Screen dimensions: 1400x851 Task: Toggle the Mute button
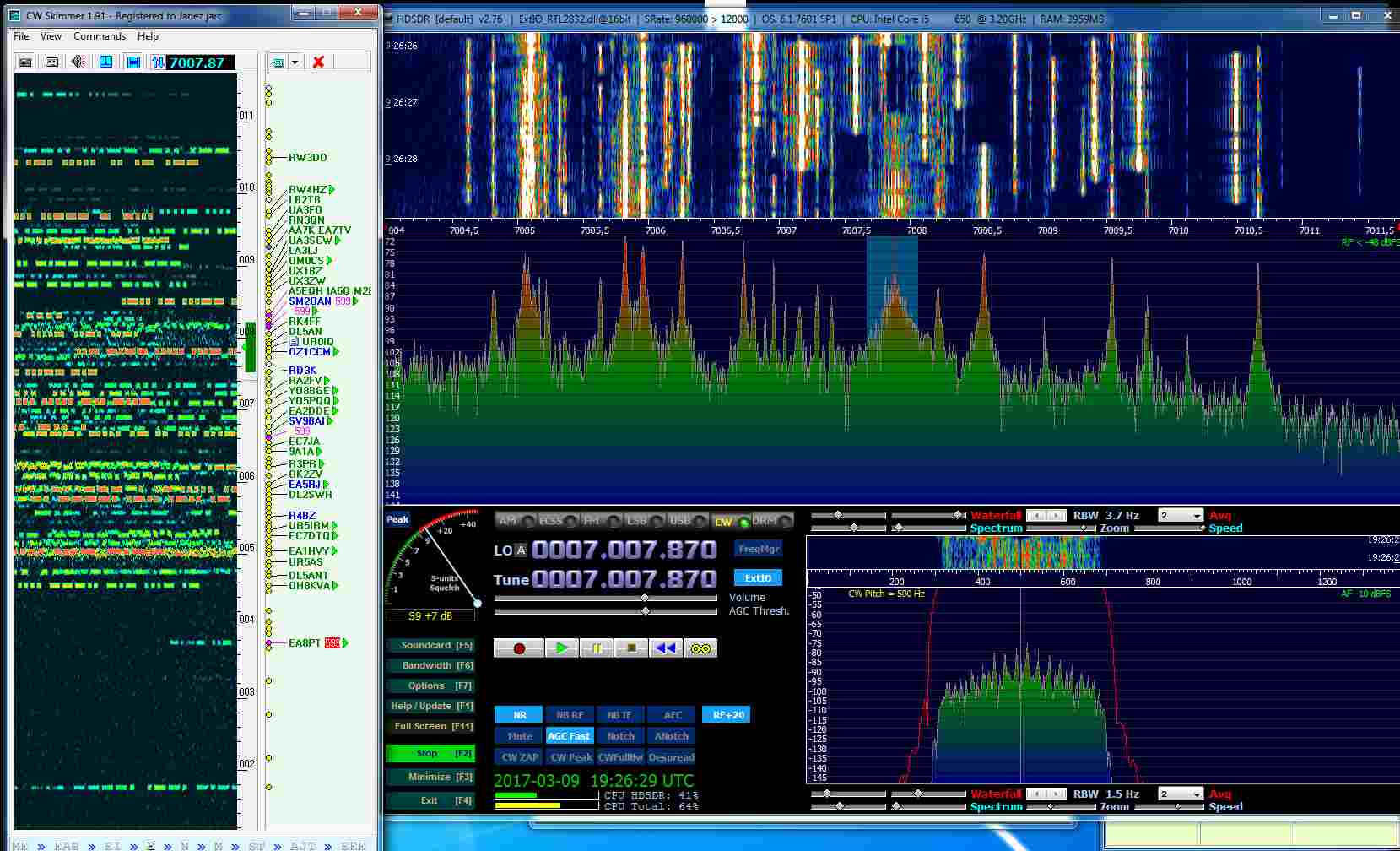click(x=519, y=736)
